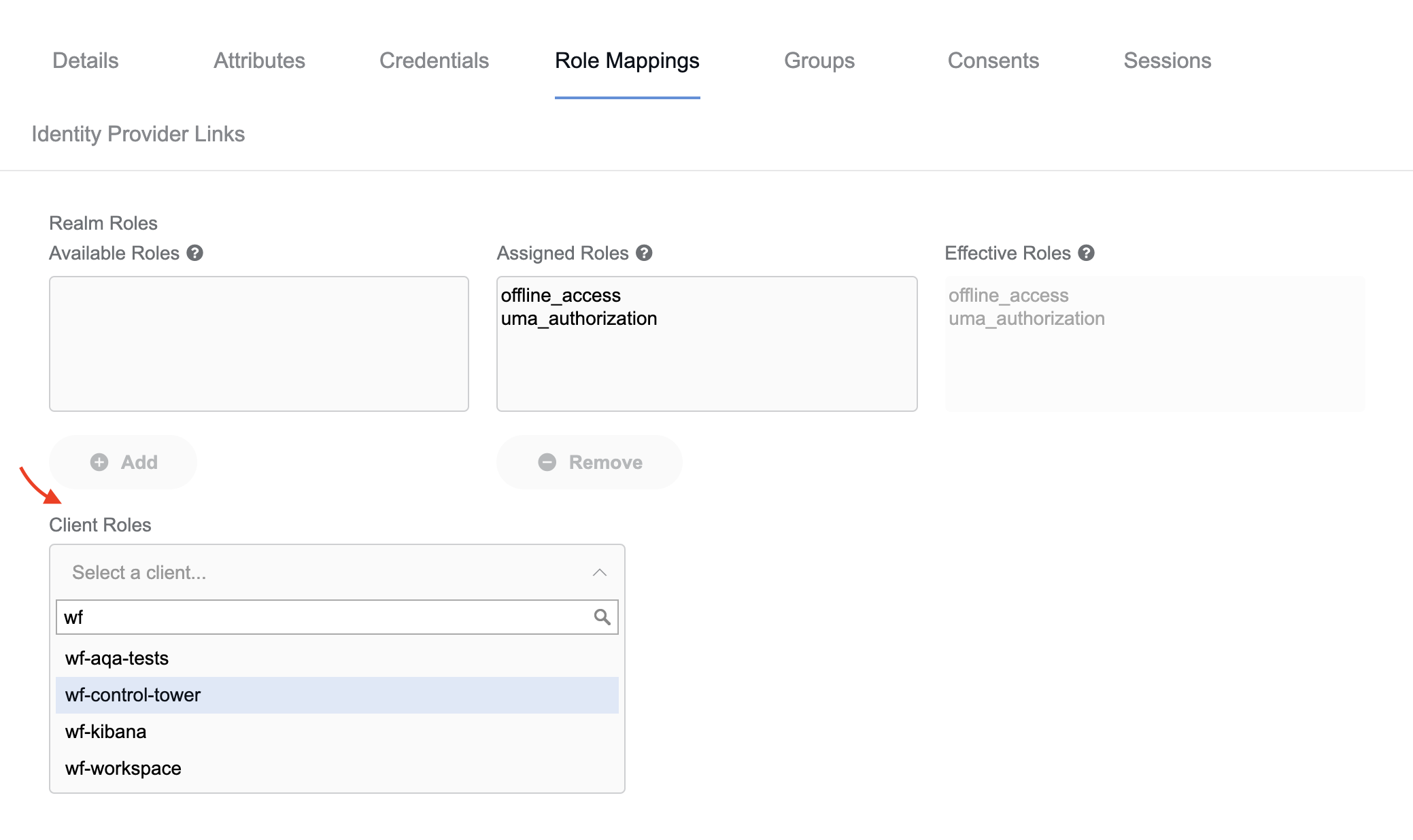Show help for Available Roles
The width and height of the screenshot is (1413, 840).
pos(195,253)
